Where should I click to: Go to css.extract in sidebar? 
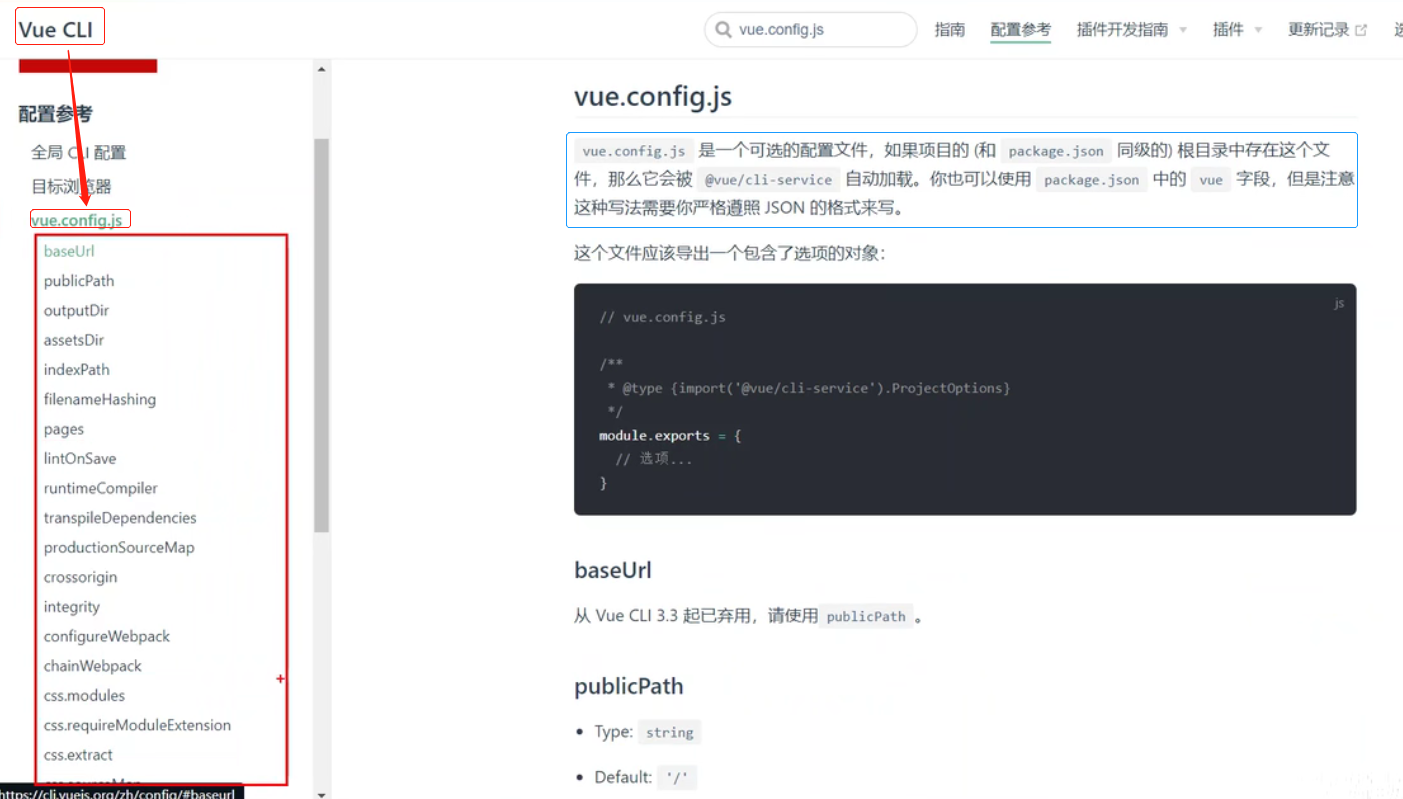[78, 755]
